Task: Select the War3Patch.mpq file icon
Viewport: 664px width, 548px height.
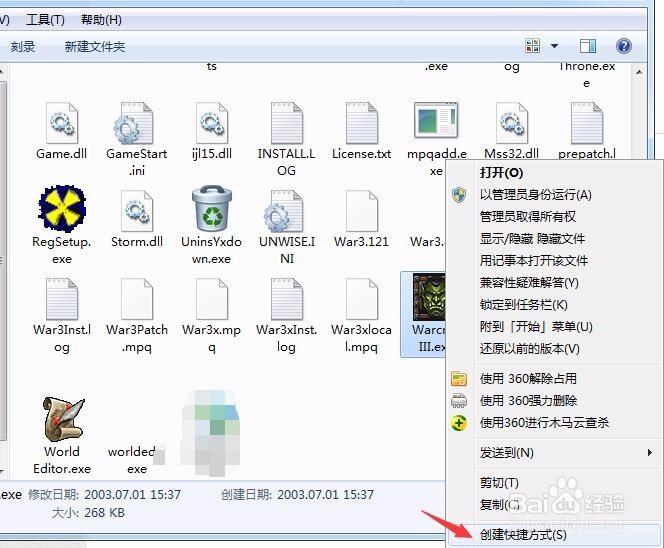Action: coord(137,299)
